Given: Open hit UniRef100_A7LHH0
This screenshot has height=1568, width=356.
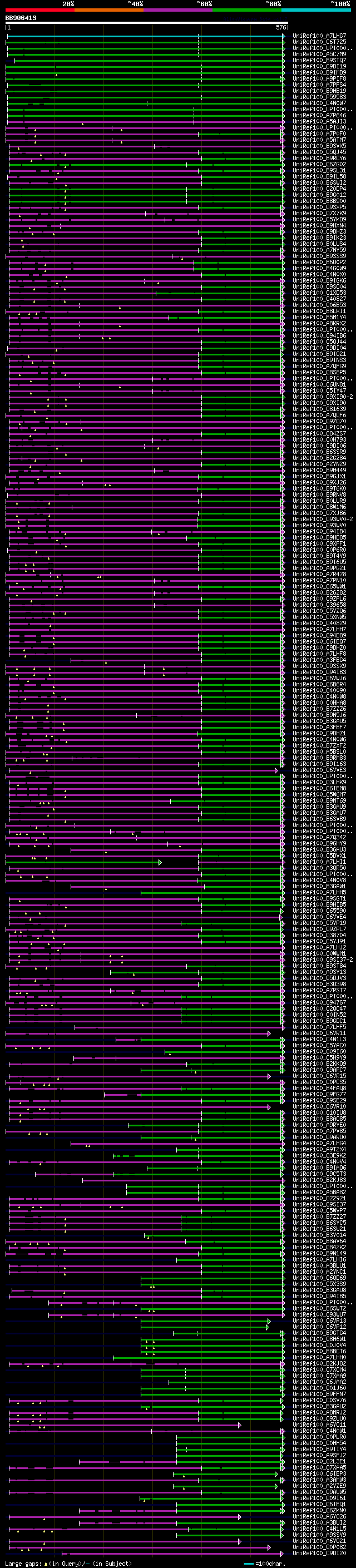Looking at the screenshot, I should (x=319, y=1357).
